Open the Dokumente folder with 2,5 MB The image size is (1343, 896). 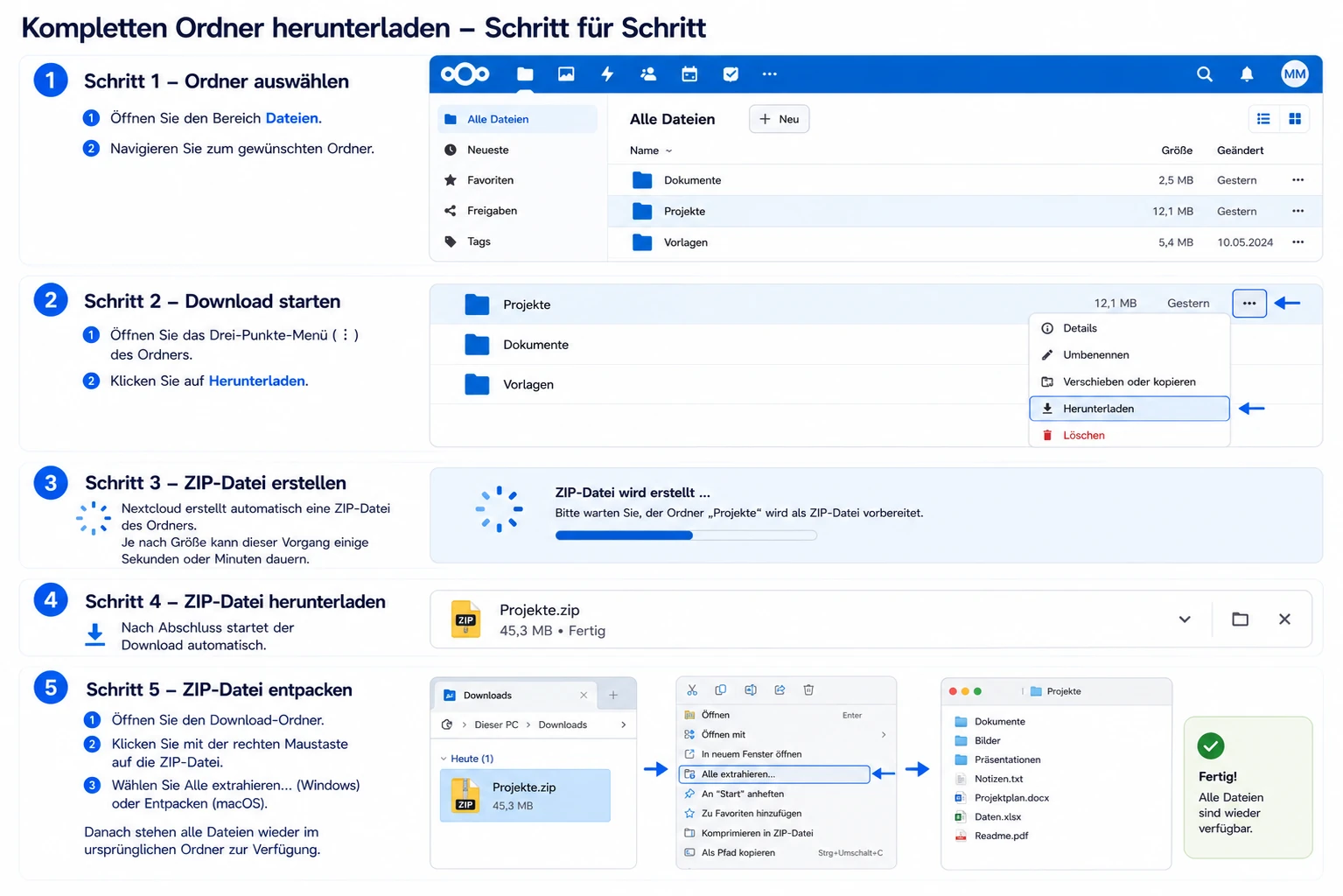click(x=965, y=180)
